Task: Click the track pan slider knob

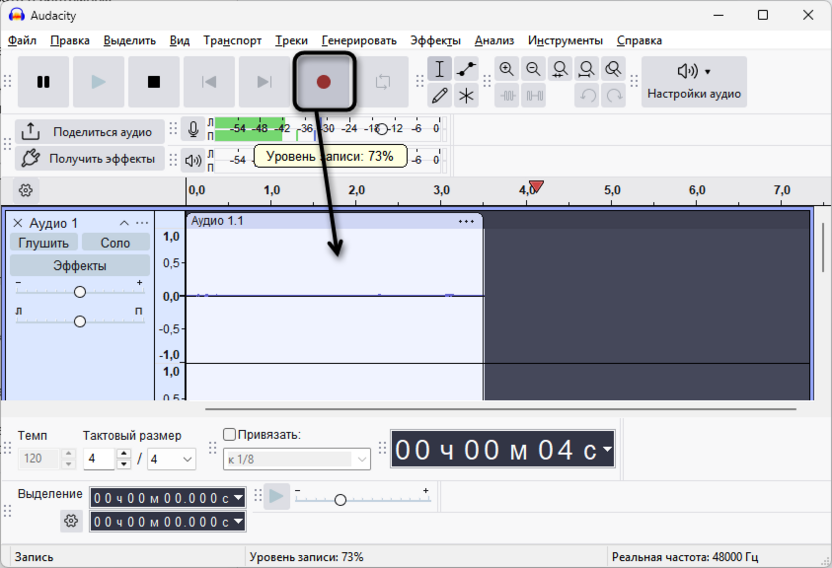Action: pos(80,321)
